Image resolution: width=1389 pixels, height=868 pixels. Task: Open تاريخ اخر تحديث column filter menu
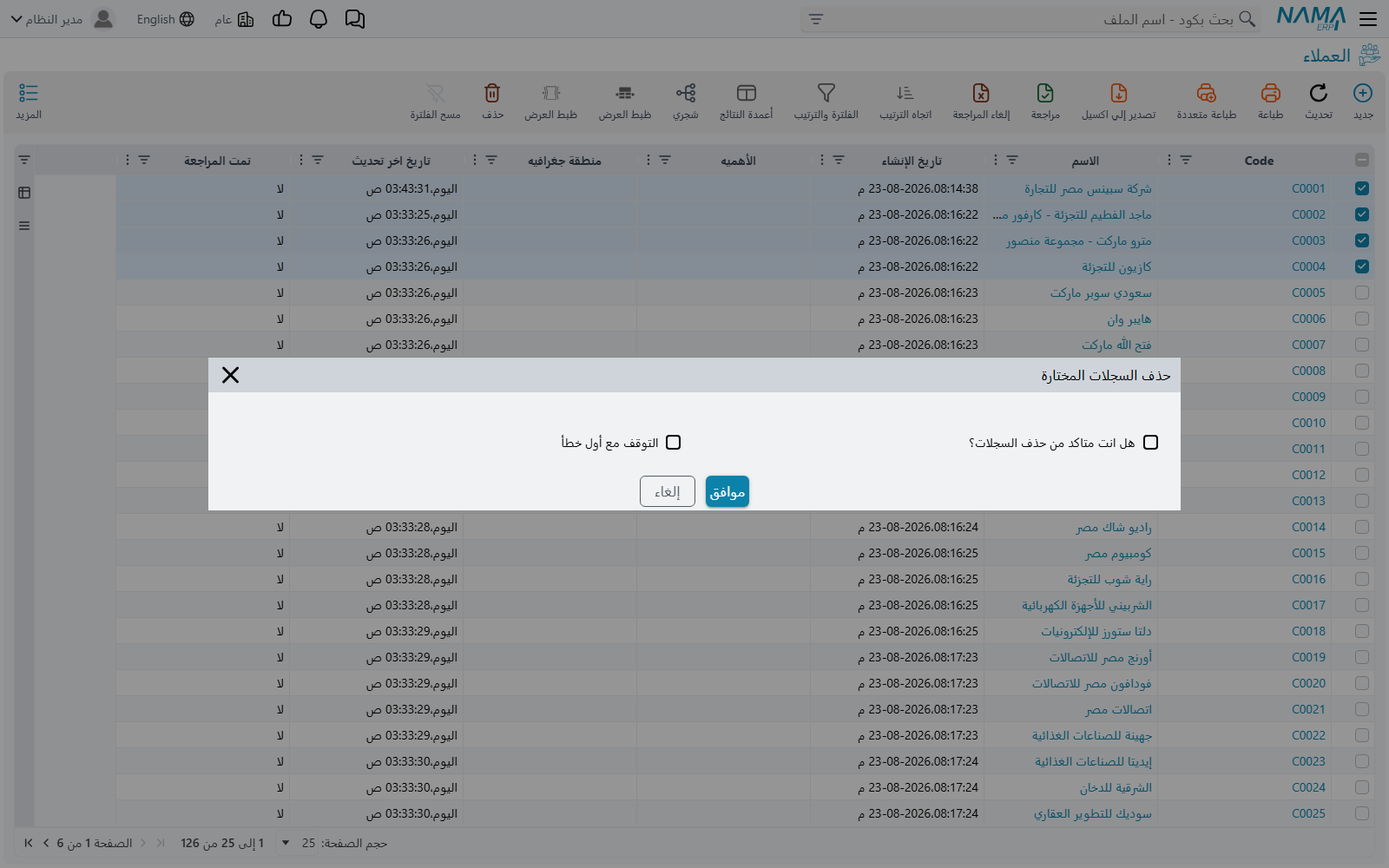318,160
